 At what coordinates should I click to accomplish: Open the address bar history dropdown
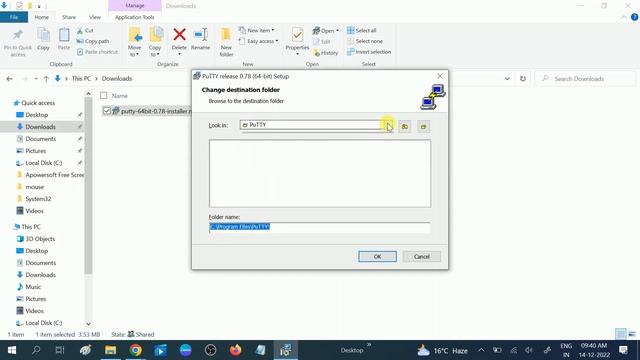pyautogui.click(x=507, y=79)
